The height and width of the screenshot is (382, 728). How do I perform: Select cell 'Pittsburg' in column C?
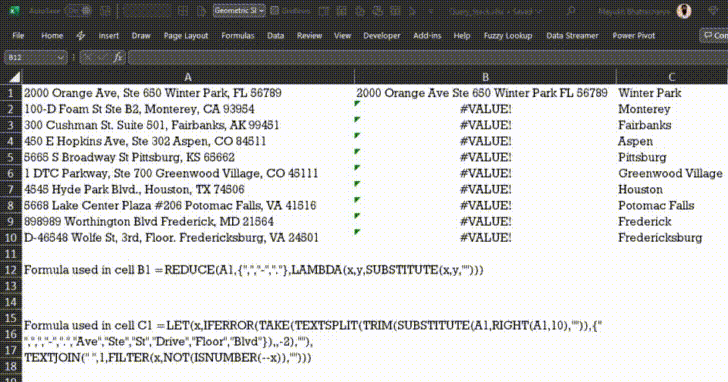click(672, 157)
